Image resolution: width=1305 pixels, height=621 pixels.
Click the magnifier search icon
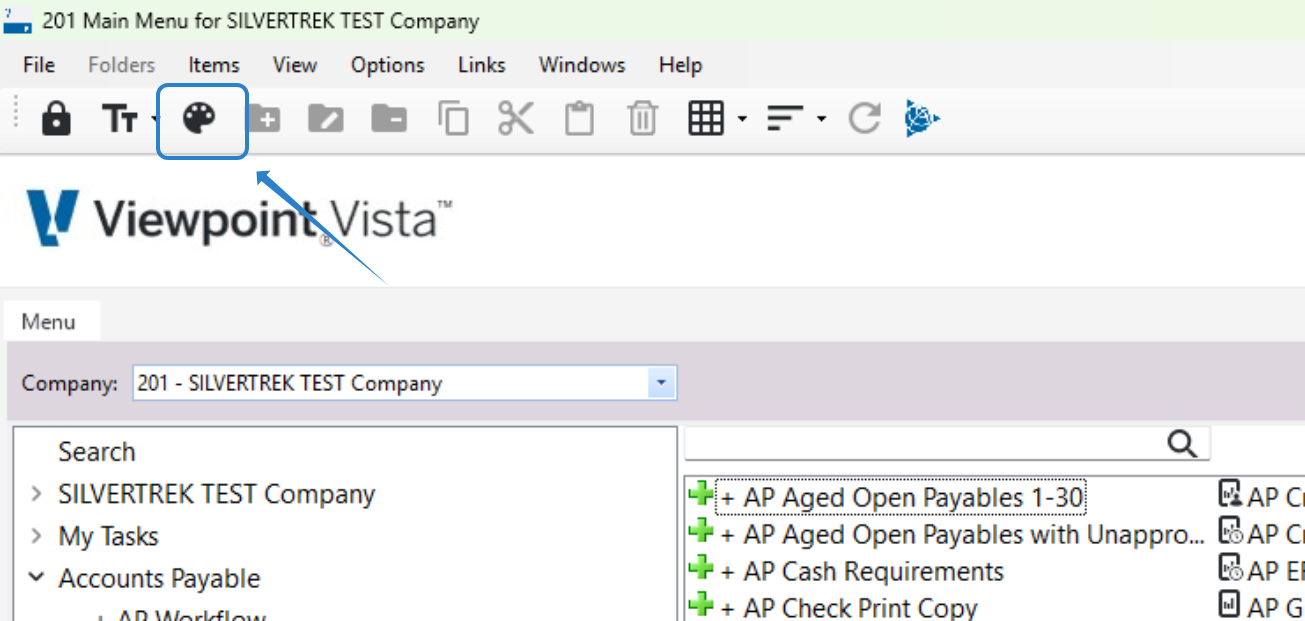pos(1182,445)
